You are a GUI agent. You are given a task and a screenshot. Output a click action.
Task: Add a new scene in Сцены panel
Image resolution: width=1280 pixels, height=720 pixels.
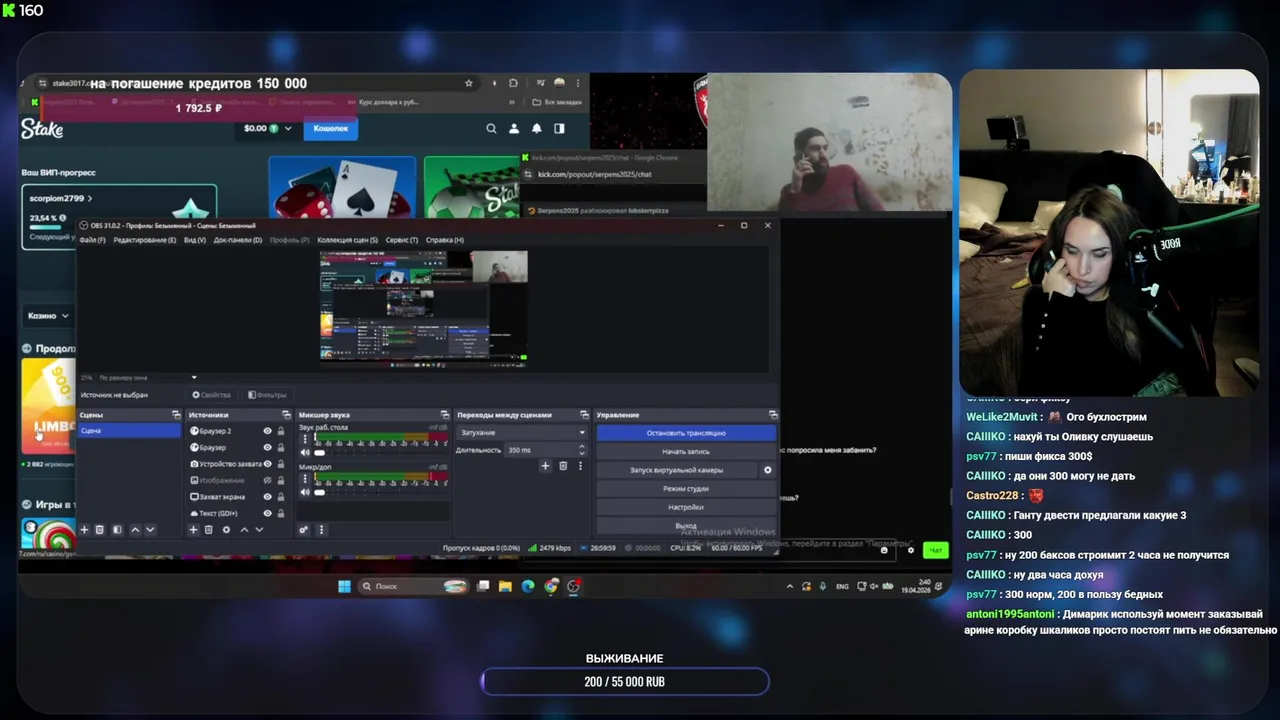click(x=84, y=530)
